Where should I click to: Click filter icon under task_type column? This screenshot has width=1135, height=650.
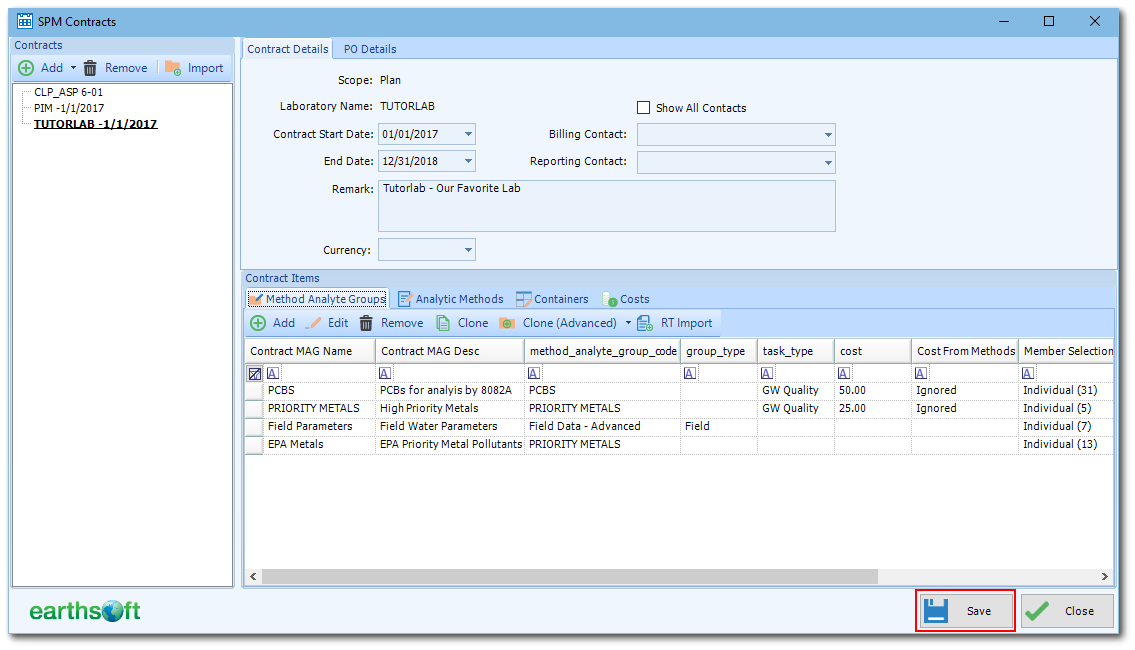767,373
